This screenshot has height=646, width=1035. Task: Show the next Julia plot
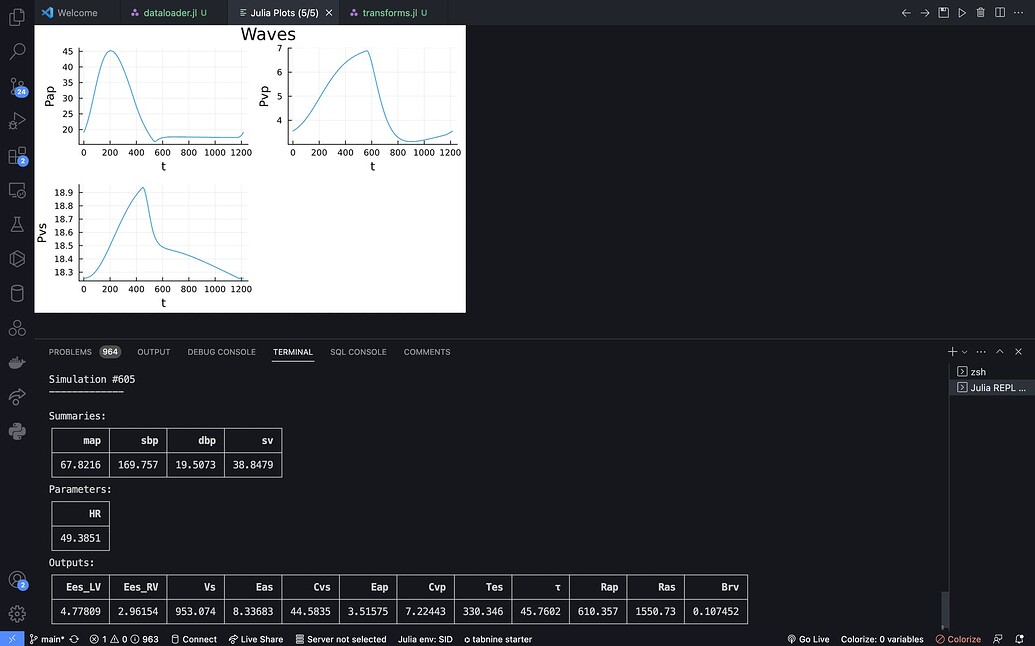pos(924,12)
